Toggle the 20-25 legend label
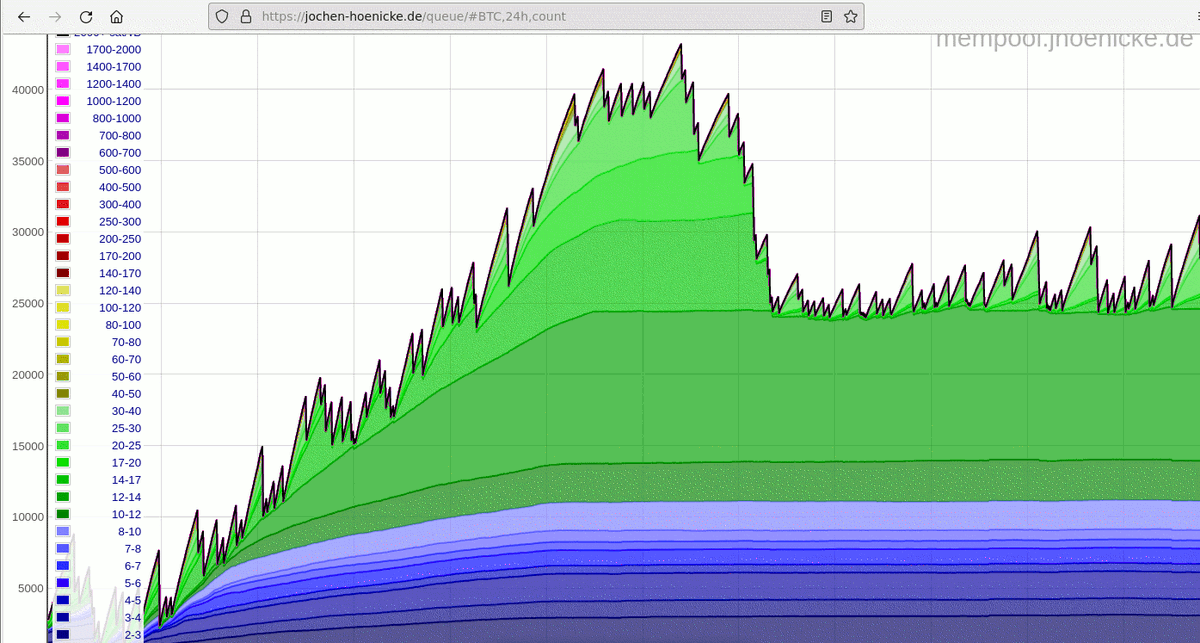The image size is (1200, 643). (x=126, y=445)
